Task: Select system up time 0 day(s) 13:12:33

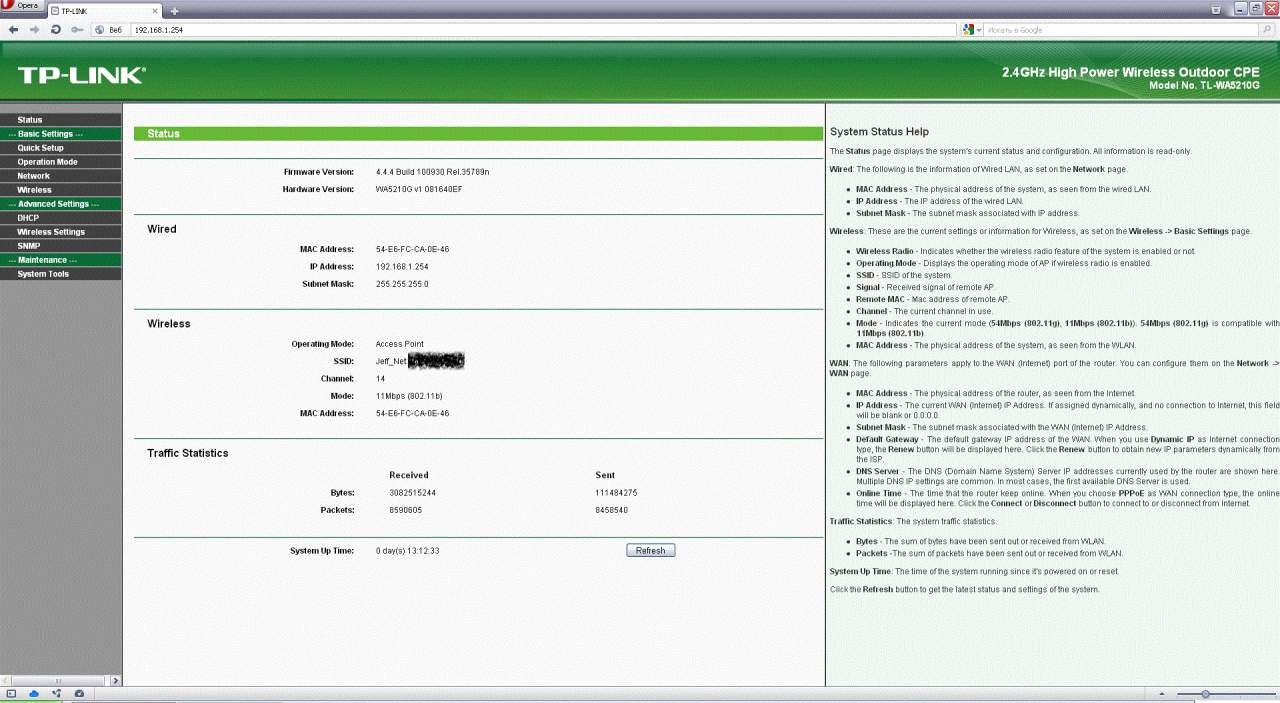Action: coord(407,551)
